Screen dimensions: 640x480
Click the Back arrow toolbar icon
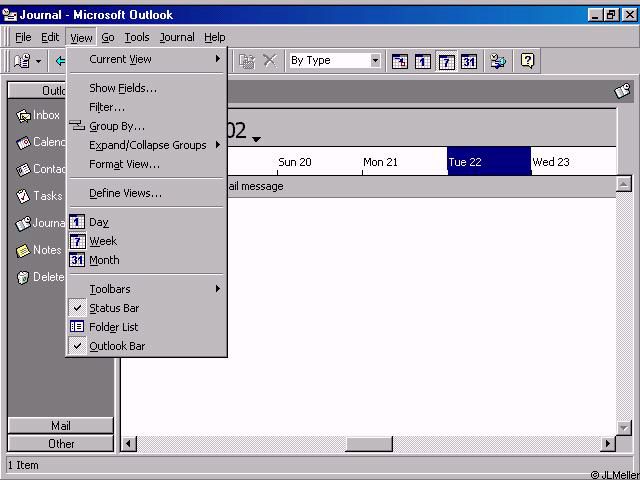60,62
